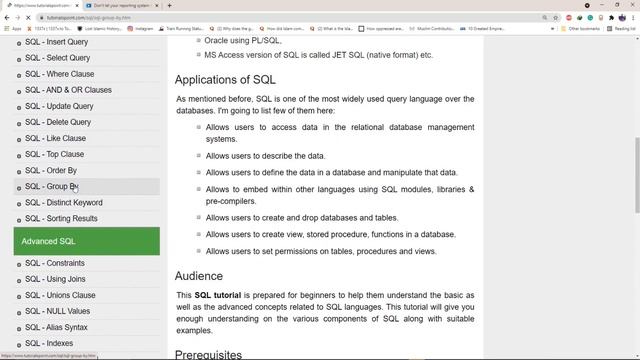
Task: Switch to the tutorialspoint tab
Action: point(41,6)
